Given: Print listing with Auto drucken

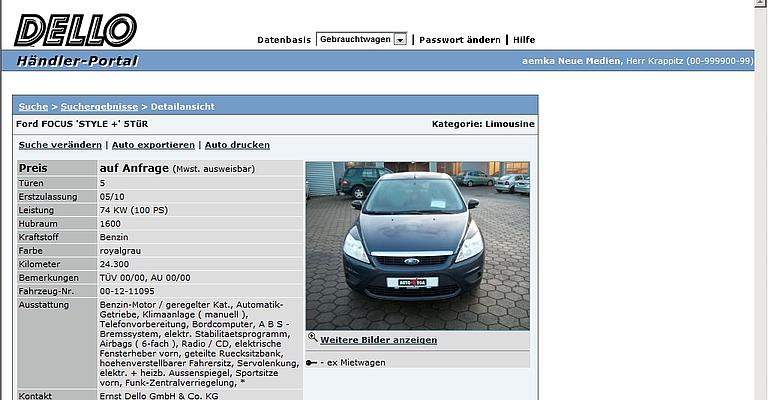Looking at the screenshot, I should pos(237,145).
